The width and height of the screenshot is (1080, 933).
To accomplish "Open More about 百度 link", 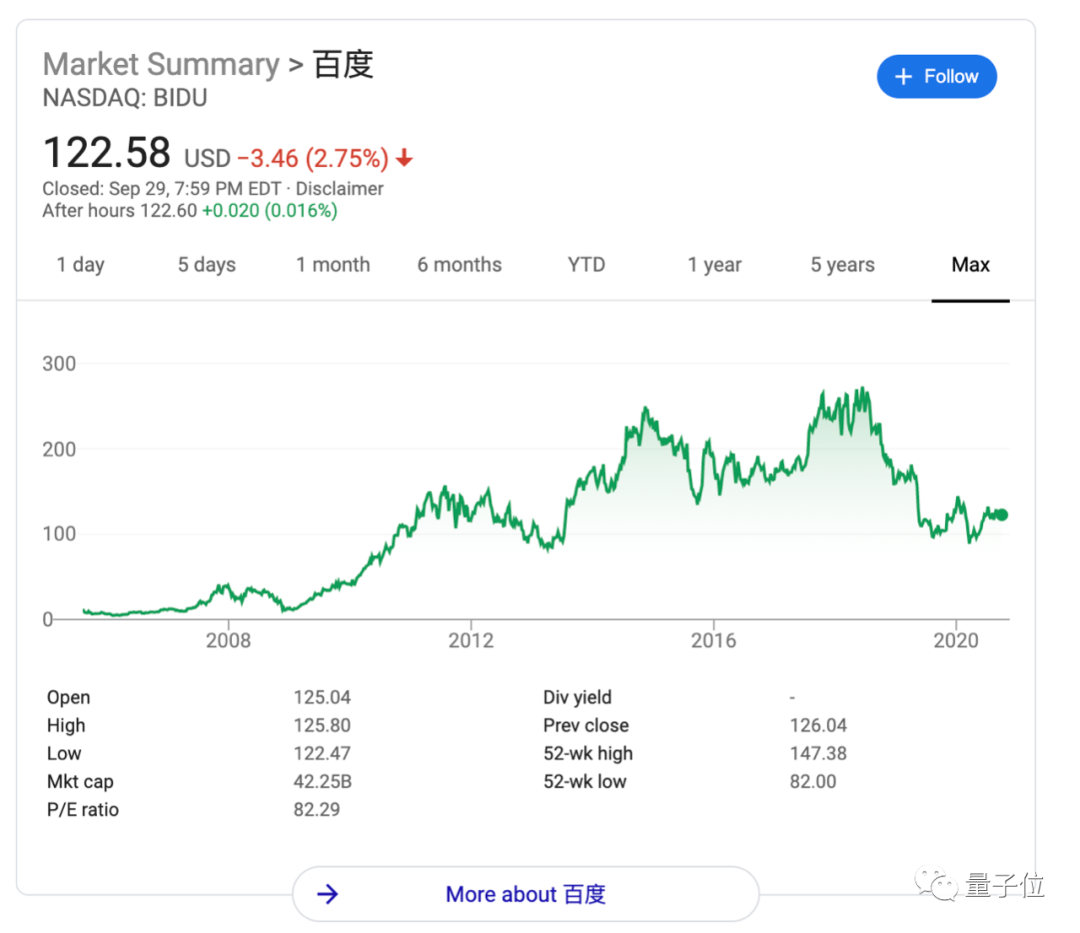I will (x=526, y=894).
